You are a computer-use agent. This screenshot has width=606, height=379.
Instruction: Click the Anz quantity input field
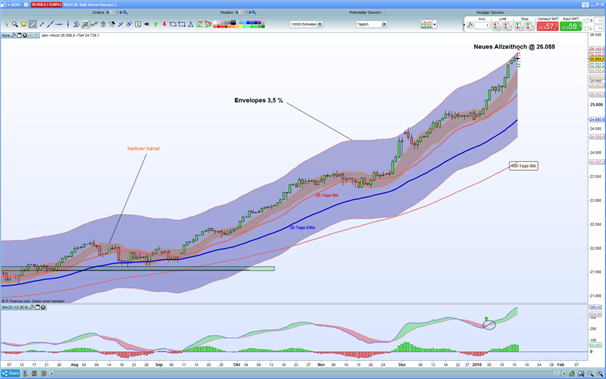point(482,26)
